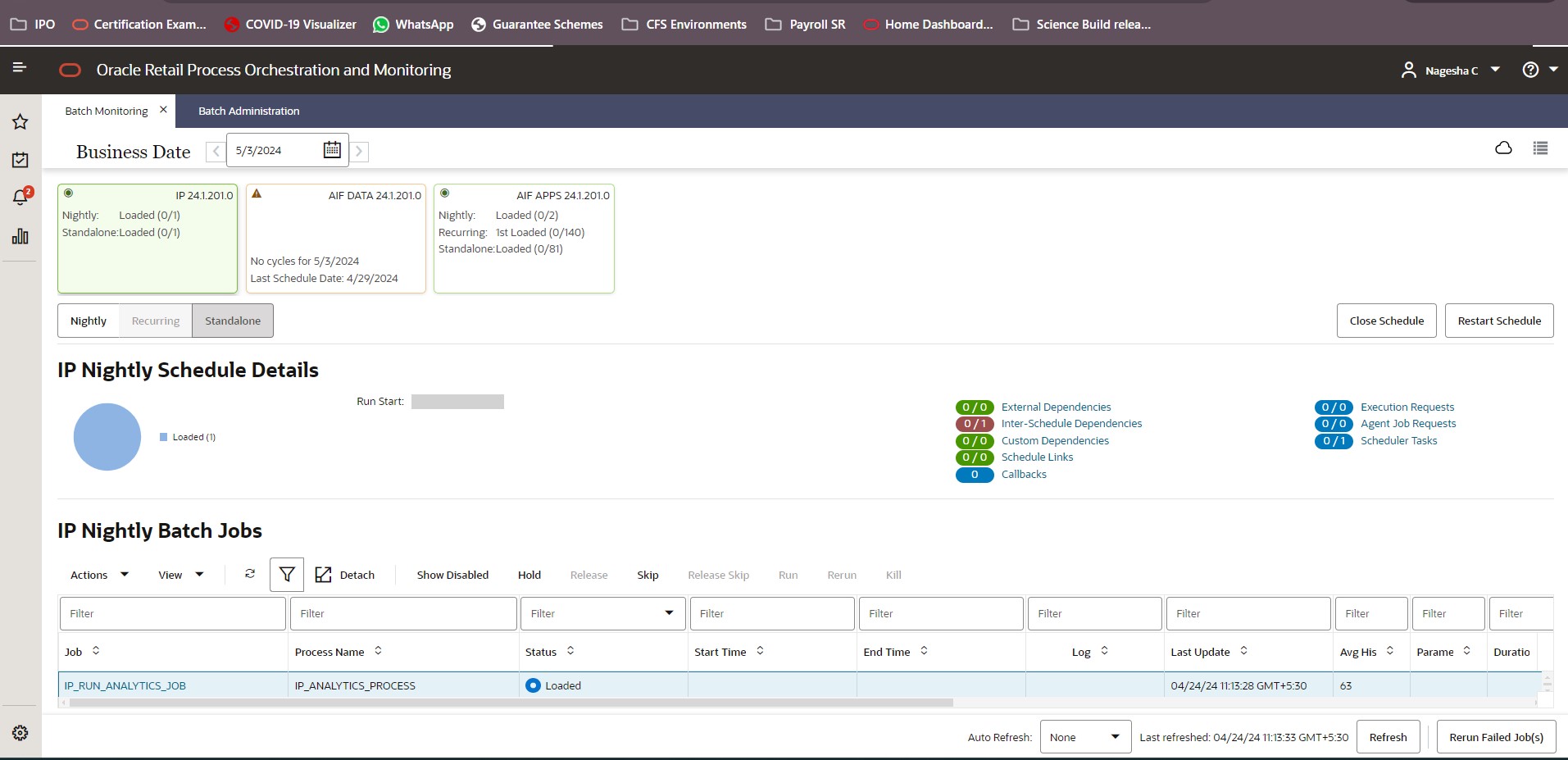Toggle the filter icon in batch jobs toolbar
This screenshot has height=760, width=1568.
click(286, 574)
